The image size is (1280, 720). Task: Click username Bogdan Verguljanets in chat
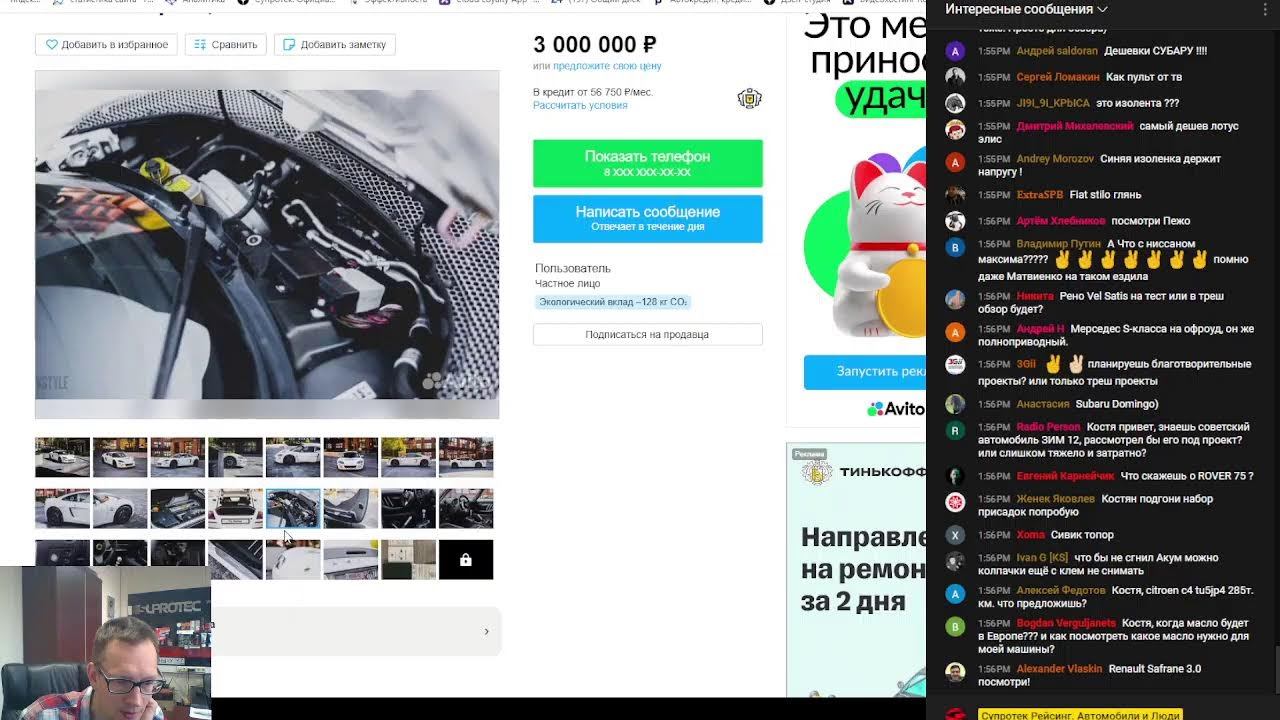[1066, 623]
